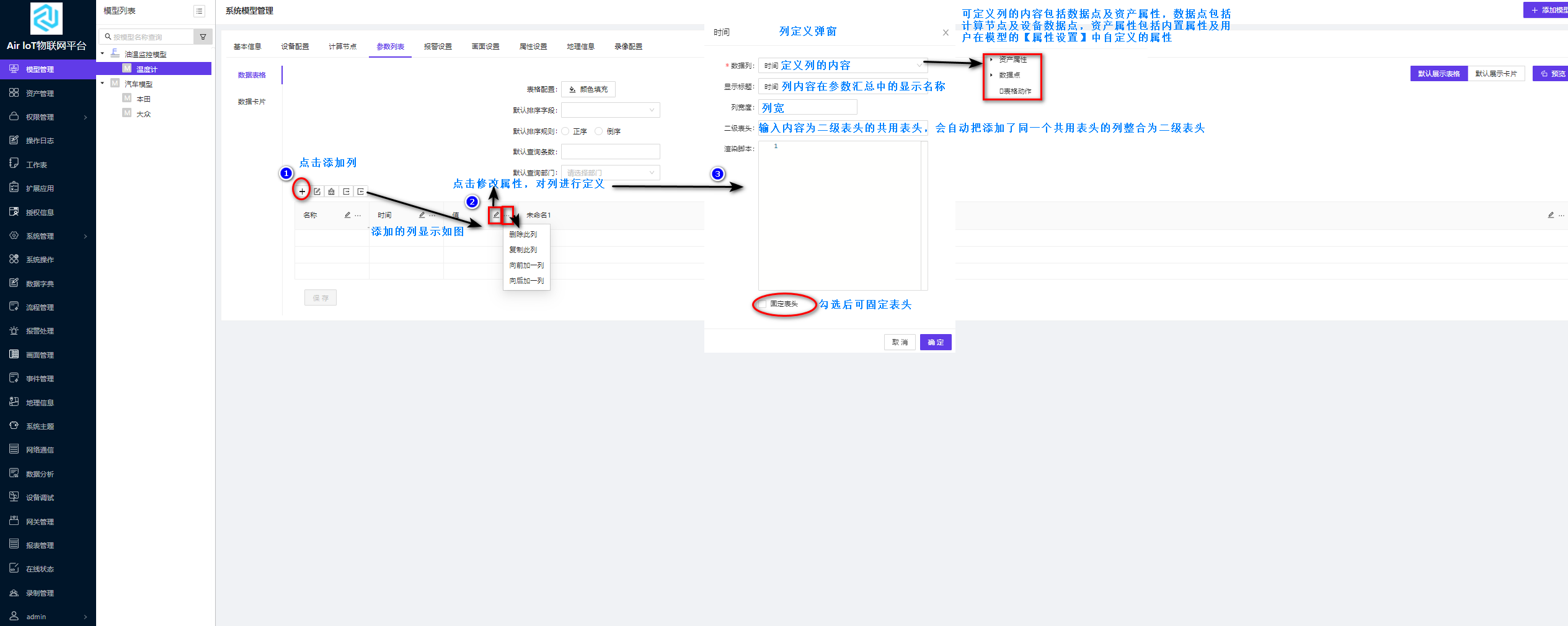Open the 数据列 dropdown in the dialog

click(843, 66)
